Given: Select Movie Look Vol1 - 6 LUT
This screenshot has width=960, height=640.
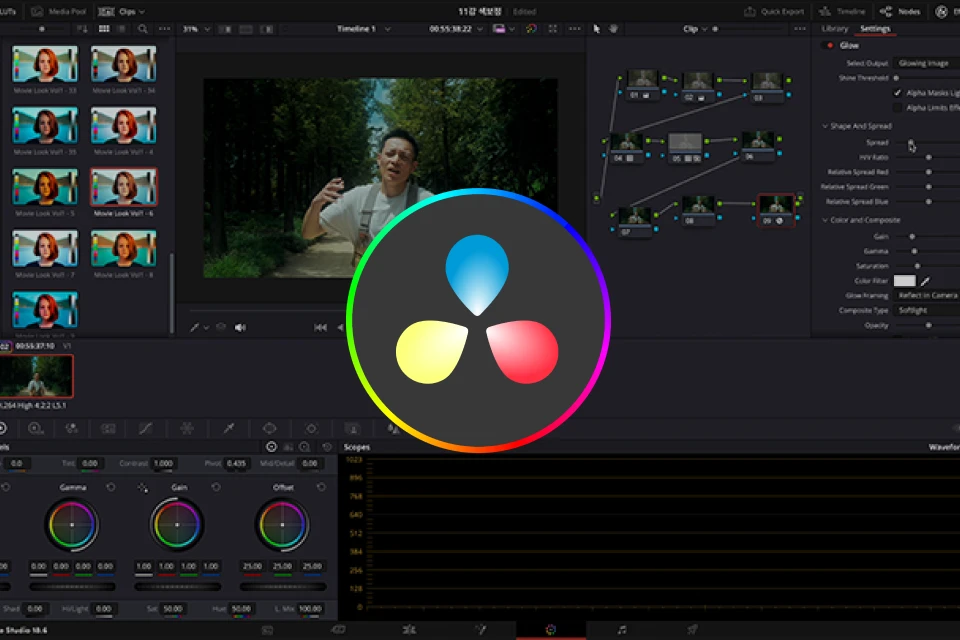Looking at the screenshot, I should pos(124,187).
